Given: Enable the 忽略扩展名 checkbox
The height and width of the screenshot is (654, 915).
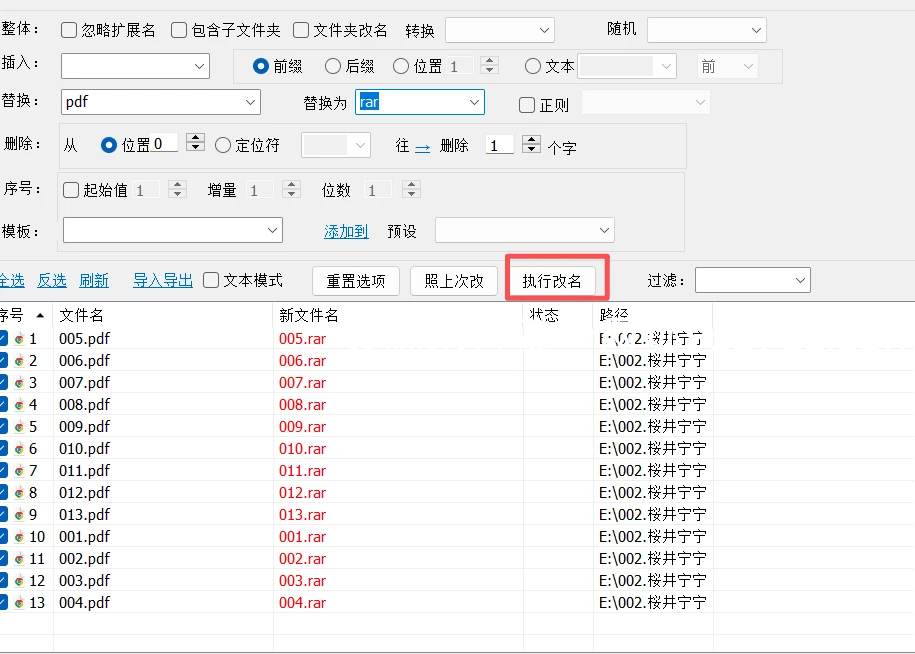Looking at the screenshot, I should click(68, 30).
